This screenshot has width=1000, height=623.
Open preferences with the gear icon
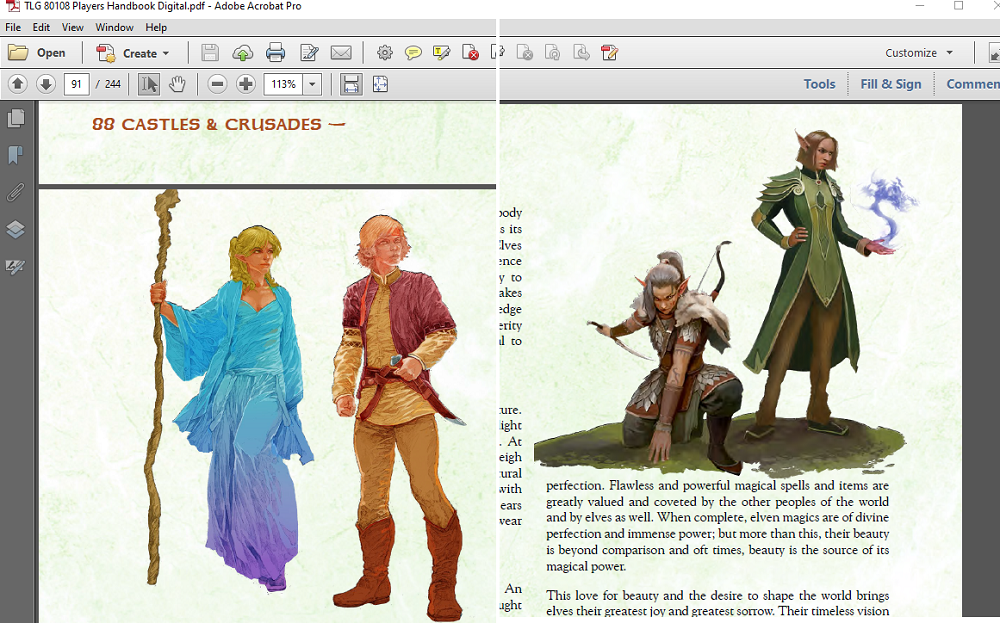tap(385, 53)
